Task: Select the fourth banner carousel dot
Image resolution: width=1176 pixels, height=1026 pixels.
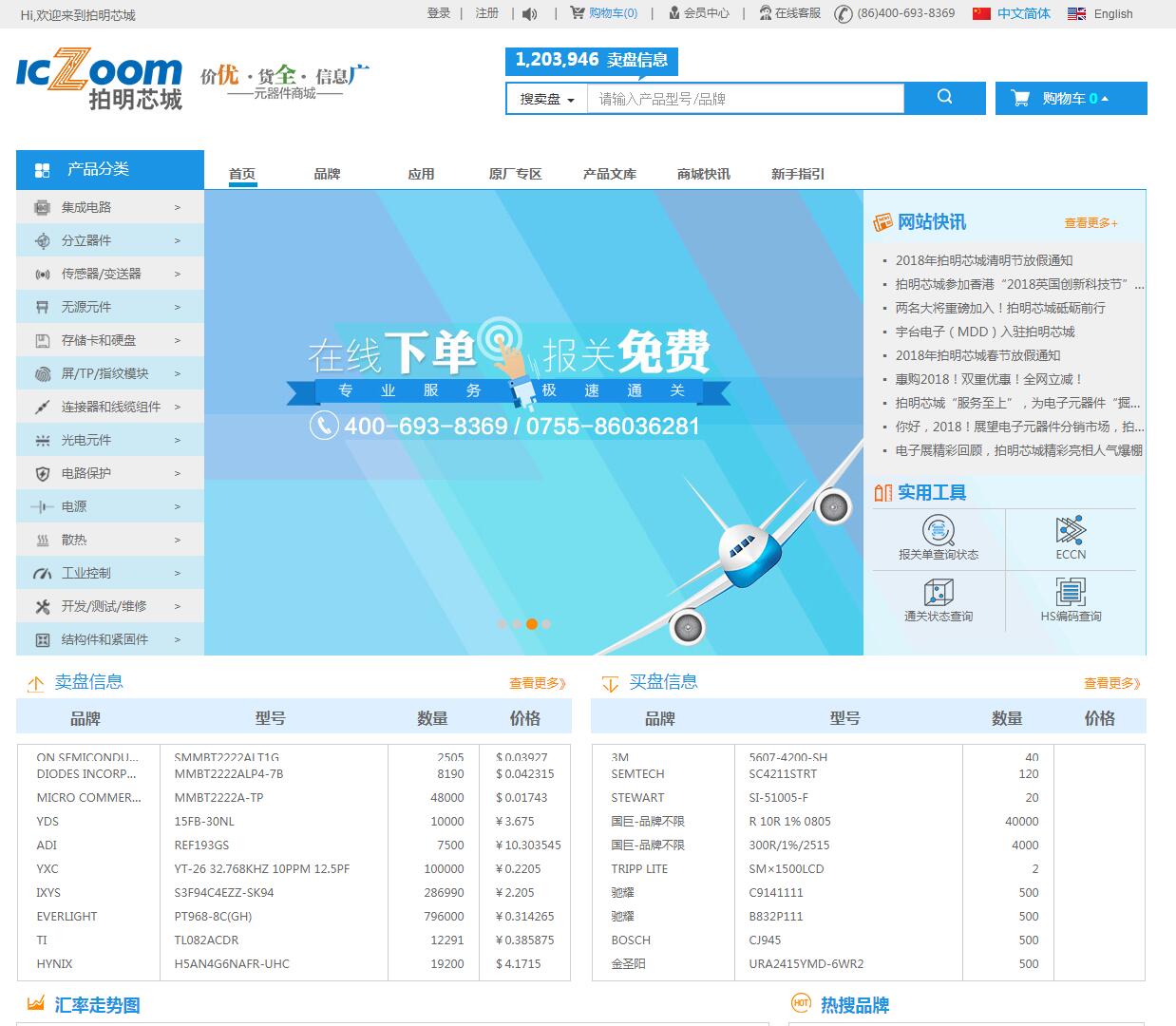Action: click(546, 624)
